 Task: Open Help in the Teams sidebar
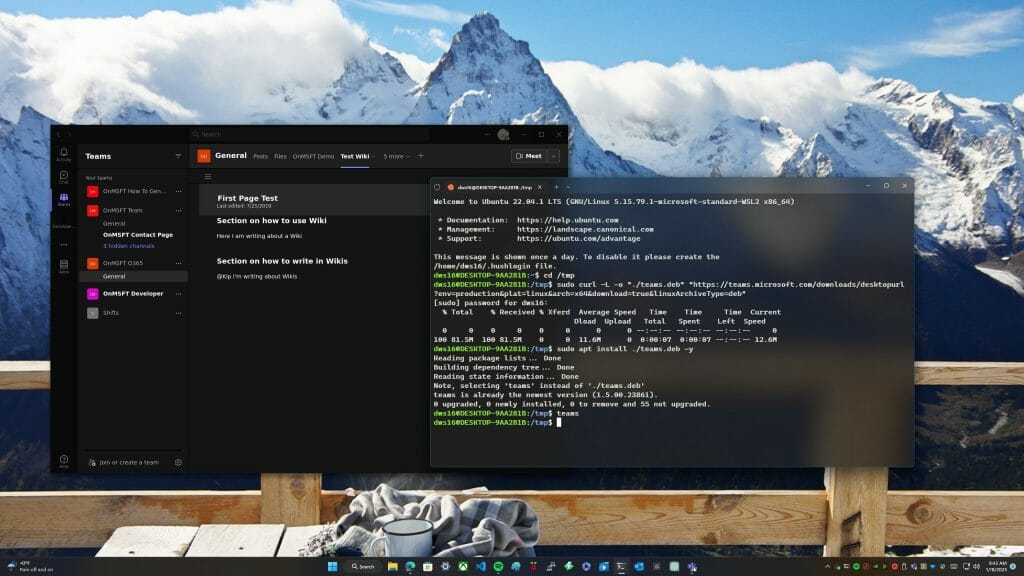[x=63, y=461]
